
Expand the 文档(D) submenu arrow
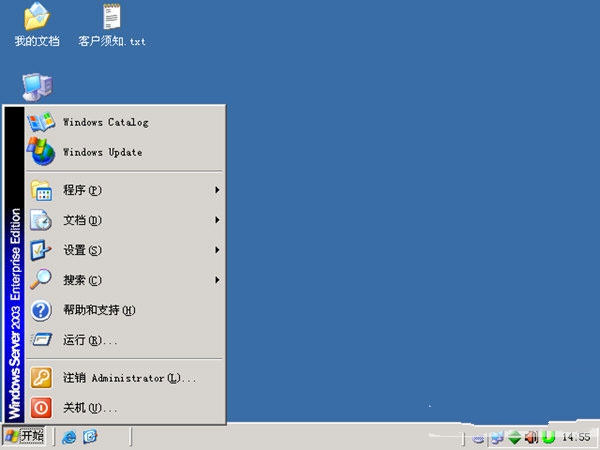(x=217, y=220)
